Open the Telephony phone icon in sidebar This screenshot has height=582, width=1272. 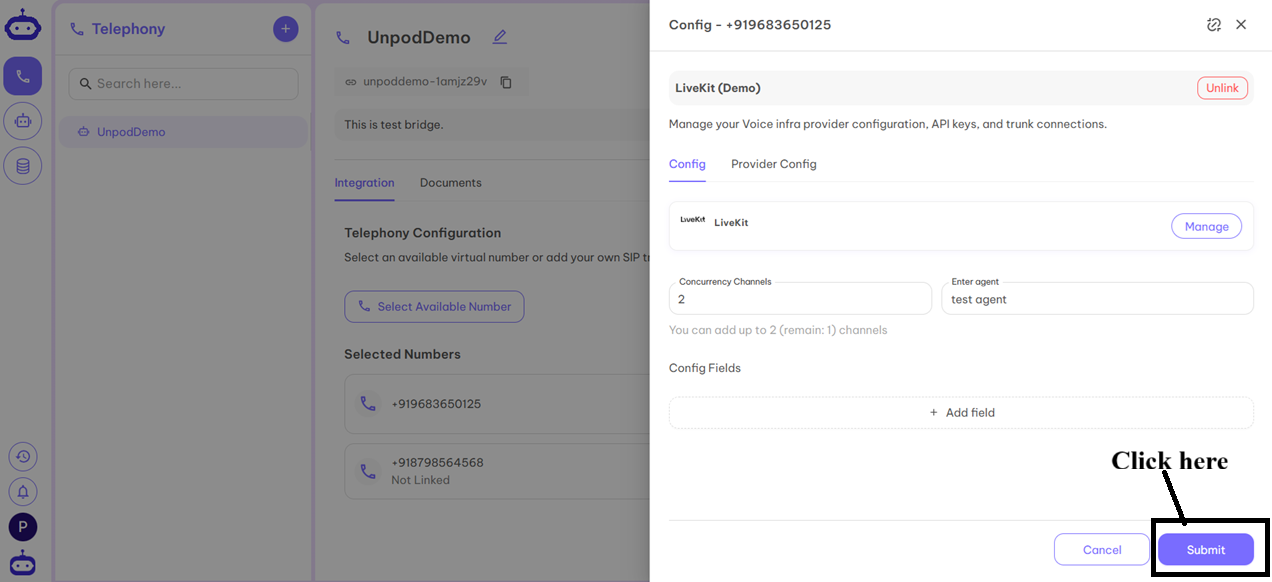[x=22, y=75]
